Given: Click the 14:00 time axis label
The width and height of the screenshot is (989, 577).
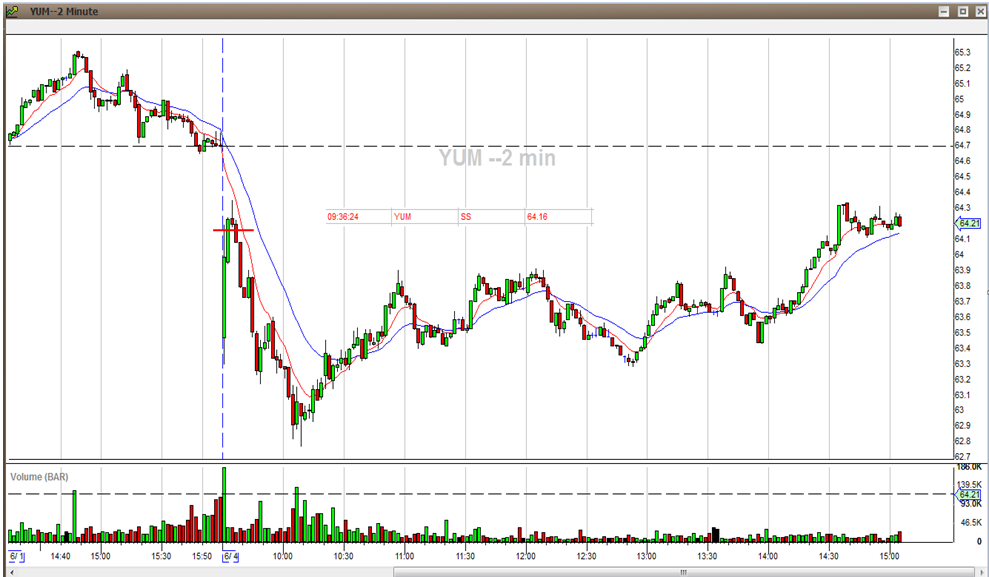Looking at the screenshot, I should [768, 556].
